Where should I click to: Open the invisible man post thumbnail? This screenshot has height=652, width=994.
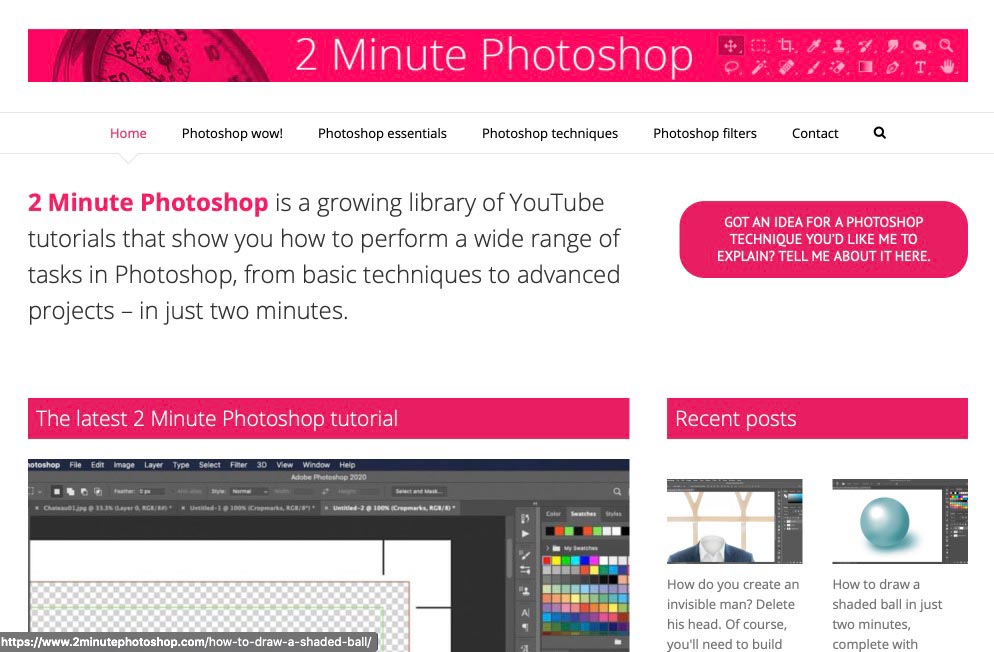pyautogui.click(x=734, y=521)
